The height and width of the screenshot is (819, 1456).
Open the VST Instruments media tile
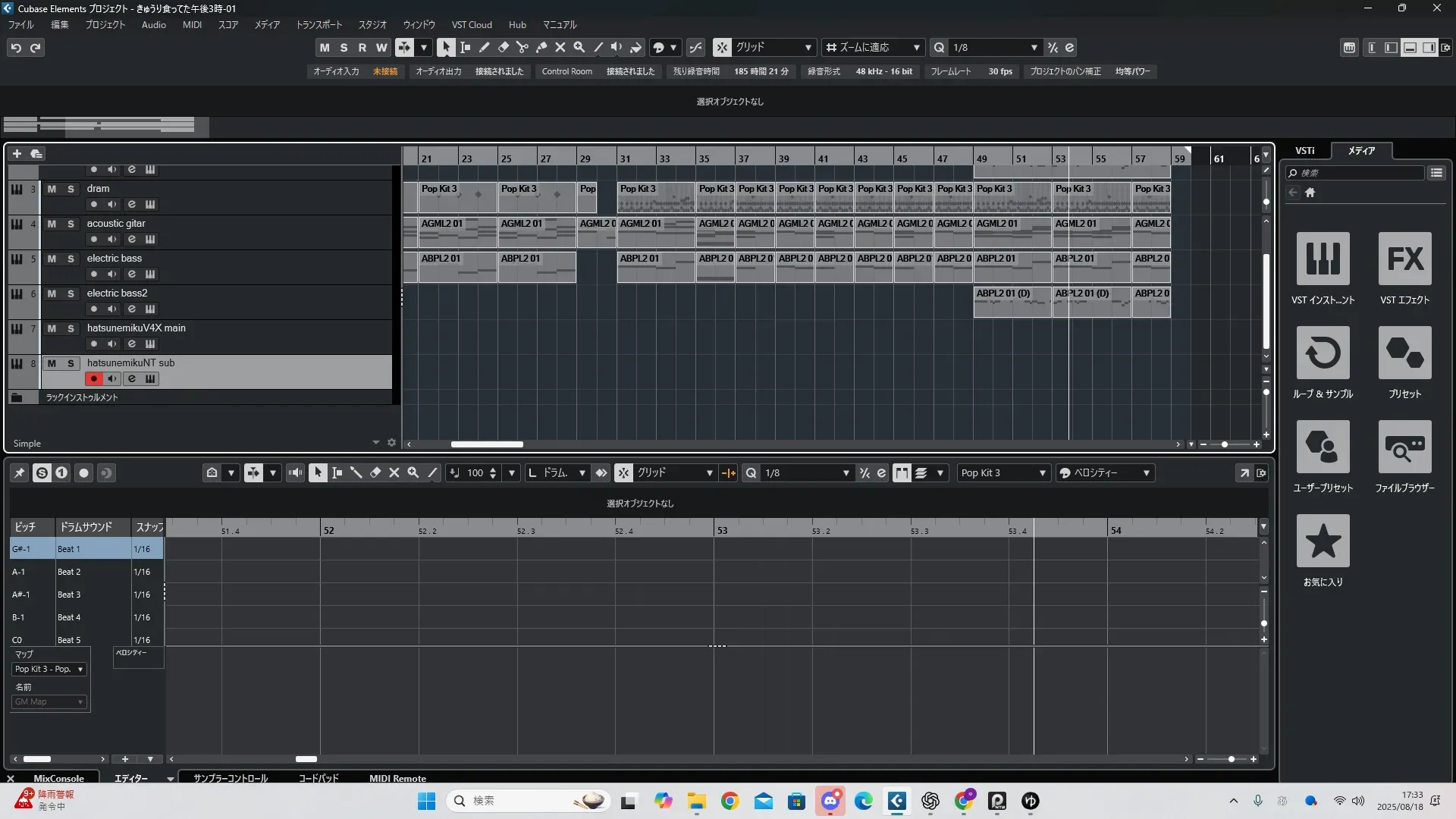coord(1323,259)
